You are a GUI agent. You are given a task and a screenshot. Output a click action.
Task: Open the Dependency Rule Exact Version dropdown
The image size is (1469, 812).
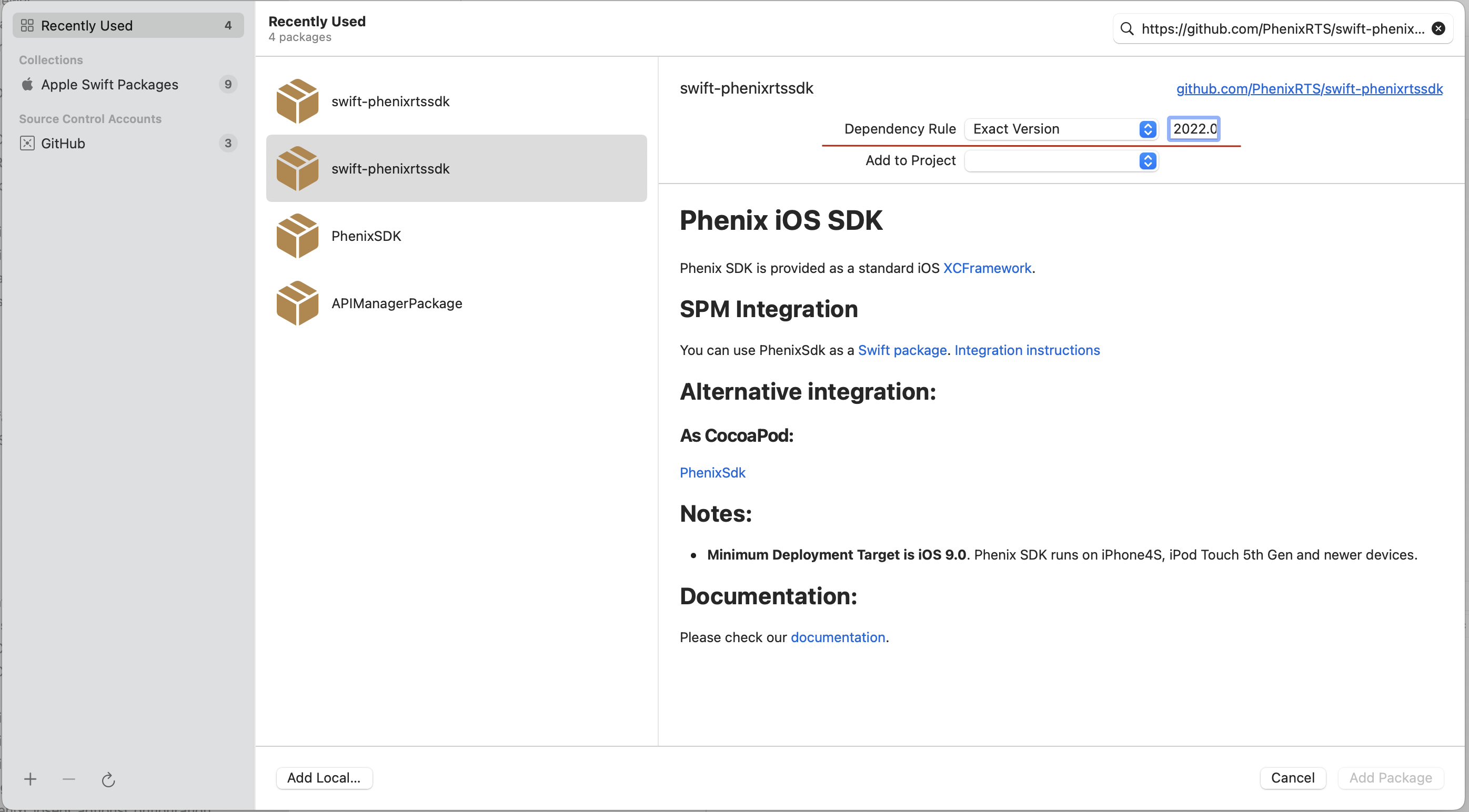coord(1061,129)
